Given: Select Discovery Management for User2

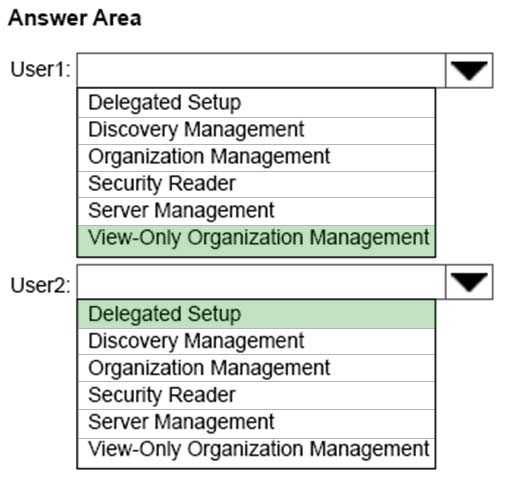Looking at the screenshot, I should coord(256,341).
